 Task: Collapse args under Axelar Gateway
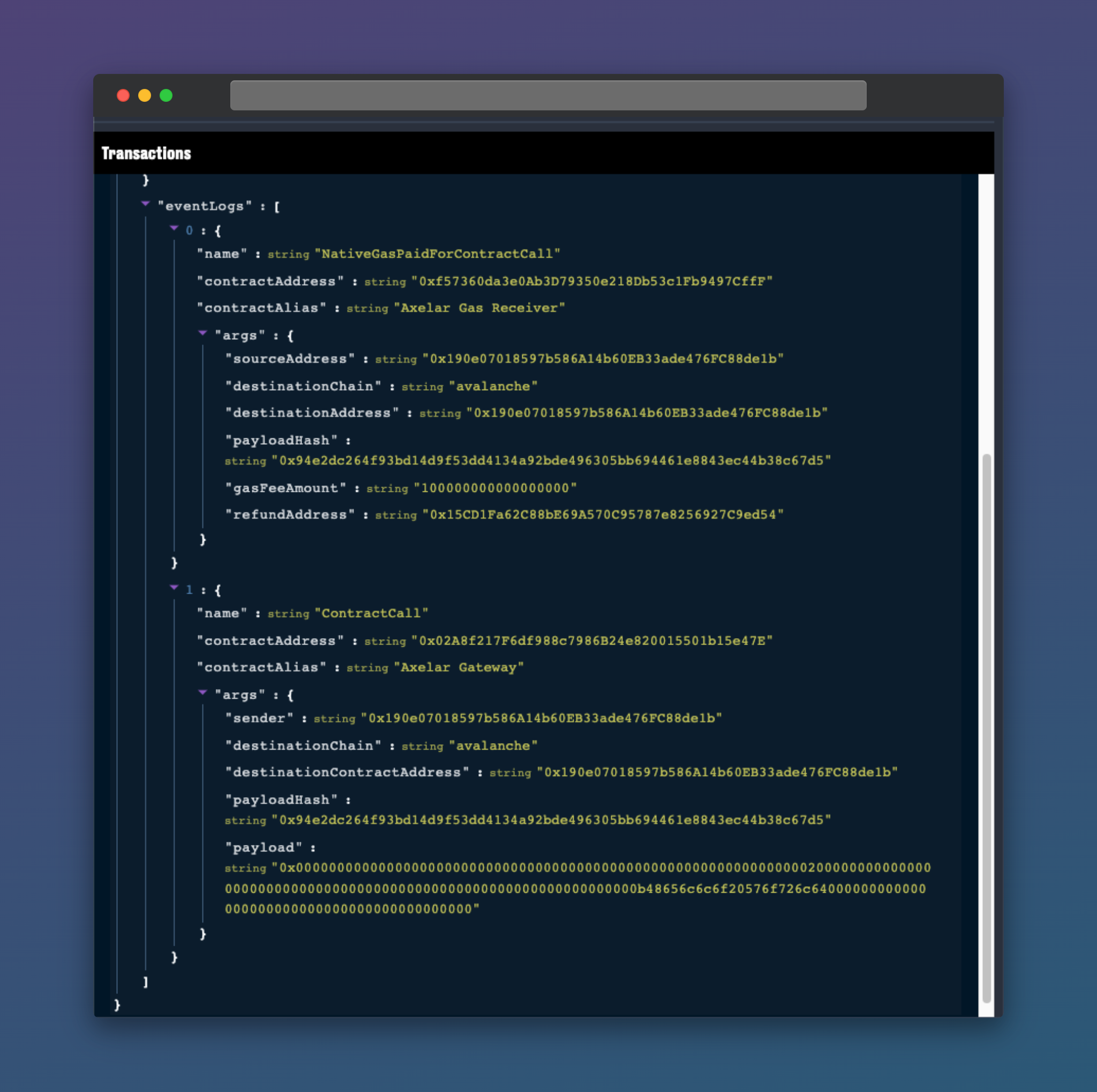pyautogui.click(x=202, y=693)
